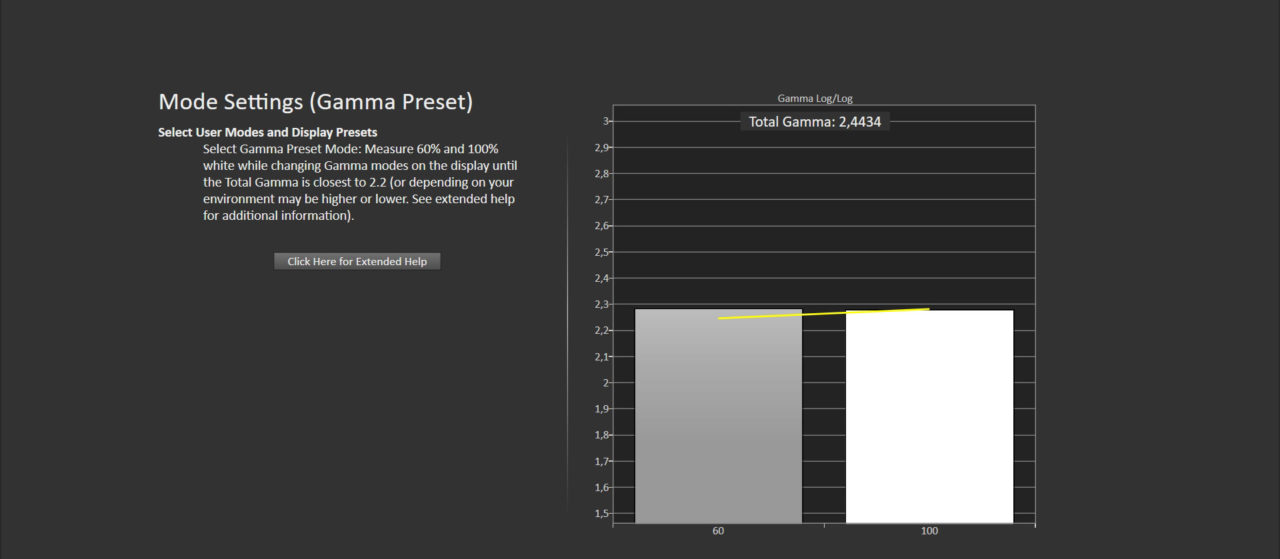Image resolution: width=1280 pixels, height=559 pixels.
Task: Click the y-axis value 2,9
Action: (601, 148)
